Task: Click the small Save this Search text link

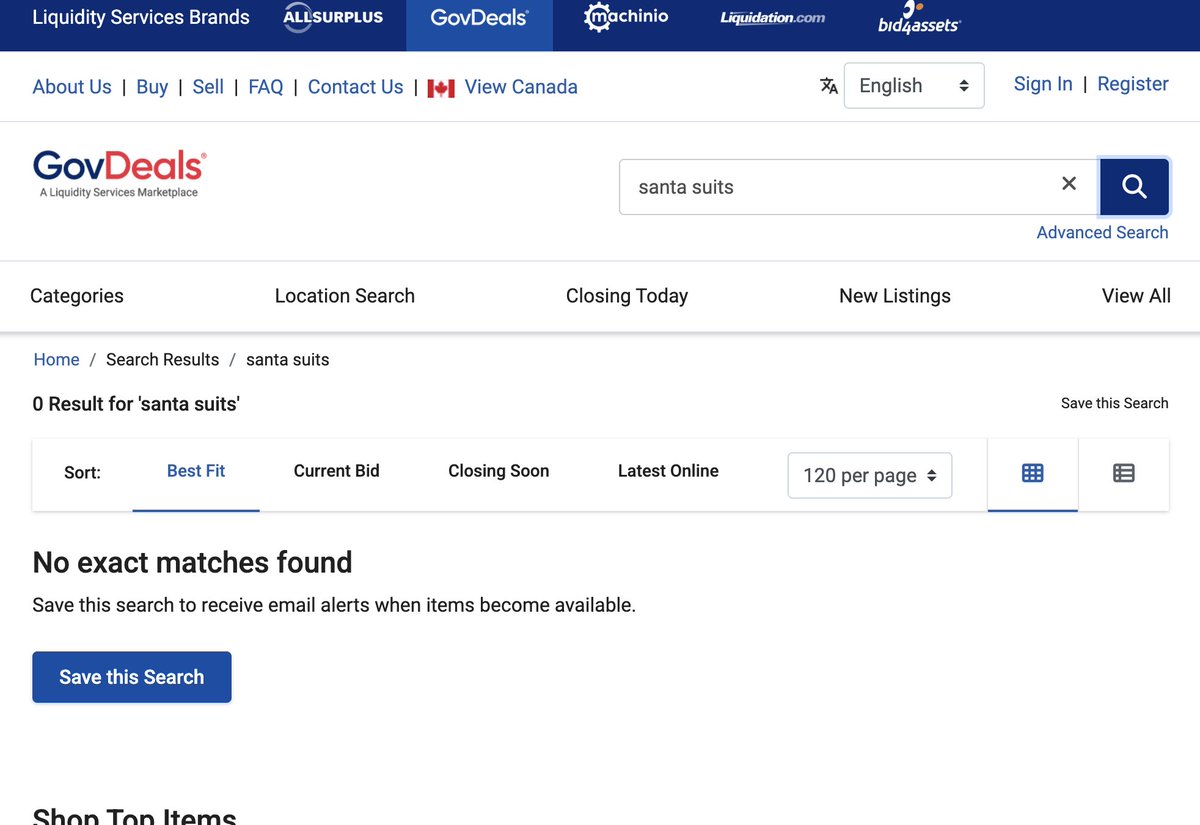Action: pyautogui.click(x=1115, y=403)
